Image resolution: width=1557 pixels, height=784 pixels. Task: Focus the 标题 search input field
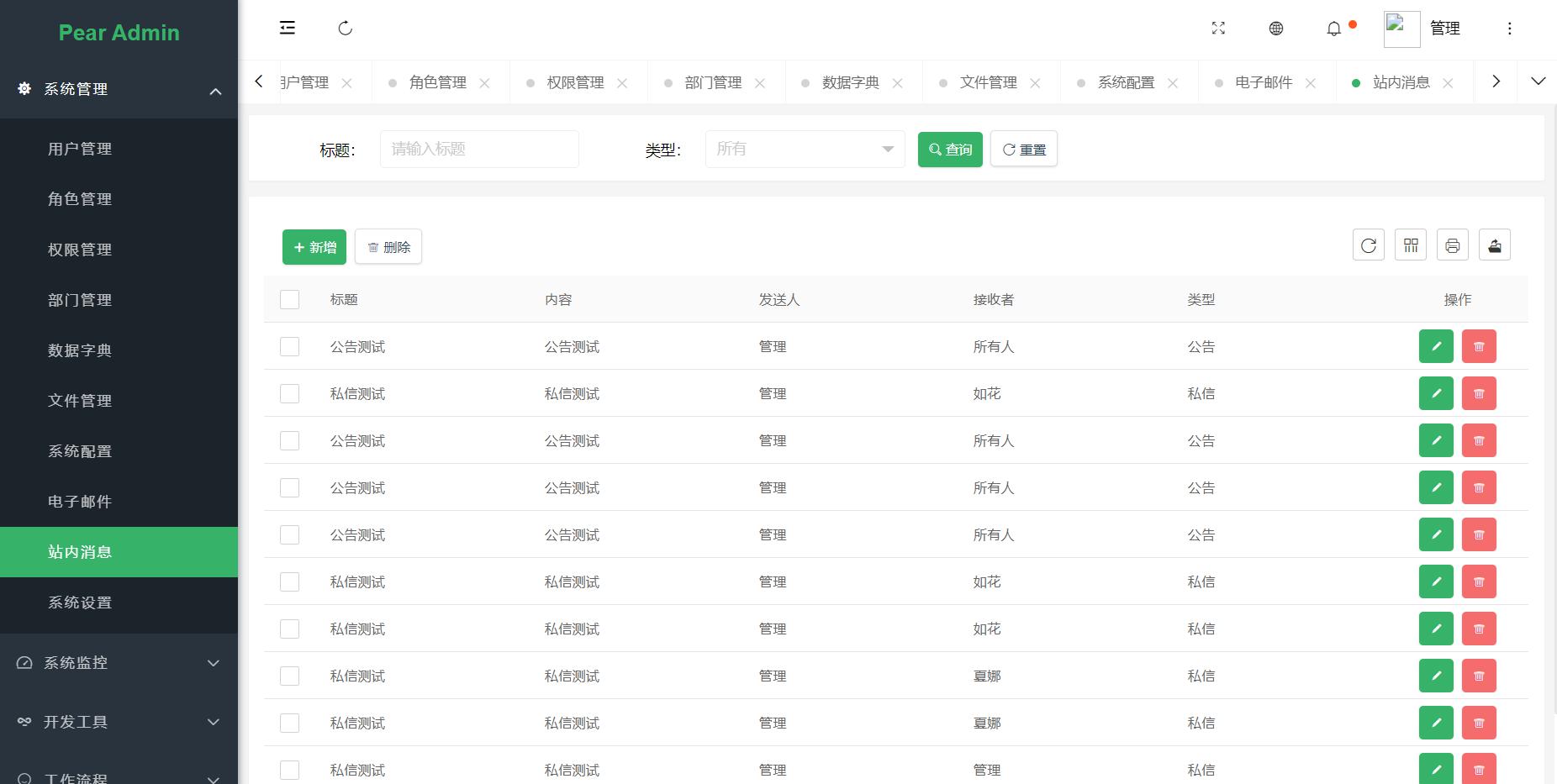[479, 149]
